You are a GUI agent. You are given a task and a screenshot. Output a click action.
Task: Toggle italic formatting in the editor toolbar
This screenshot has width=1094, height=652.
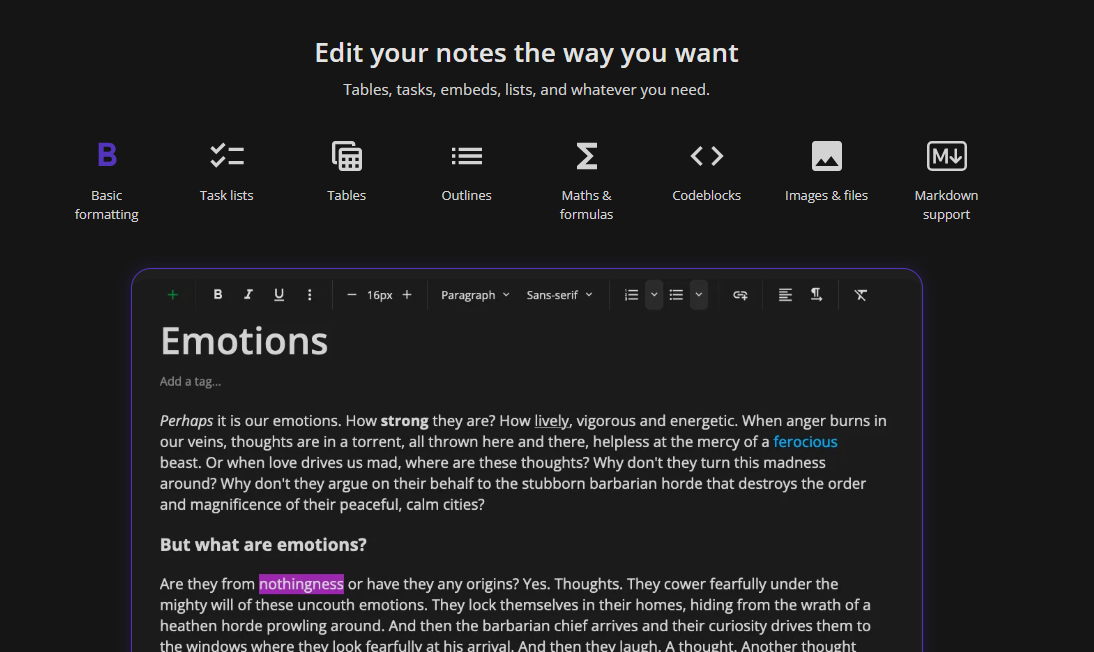(248, 295)
